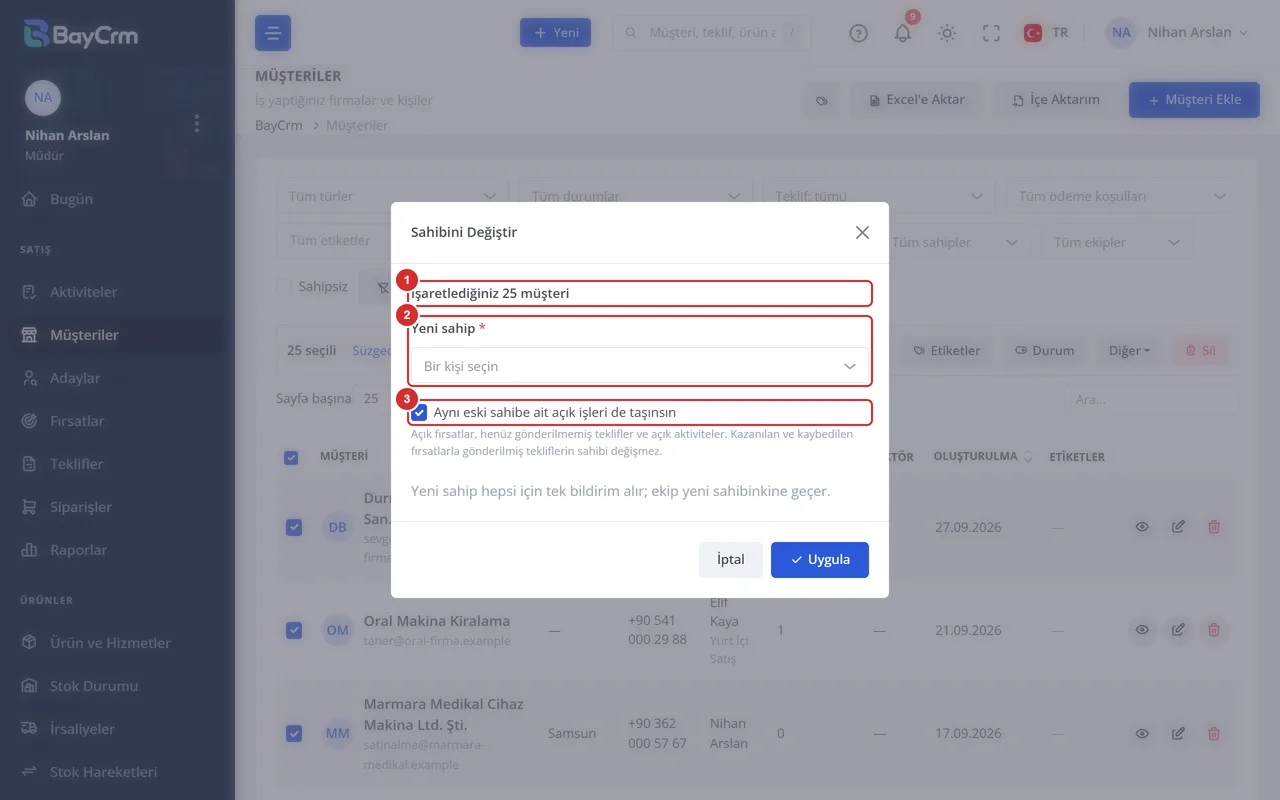The height and width of the screenshot is (800, 1280).
Task: Toggle the Sahipsiz checkbox
Action: coord(284,287)
